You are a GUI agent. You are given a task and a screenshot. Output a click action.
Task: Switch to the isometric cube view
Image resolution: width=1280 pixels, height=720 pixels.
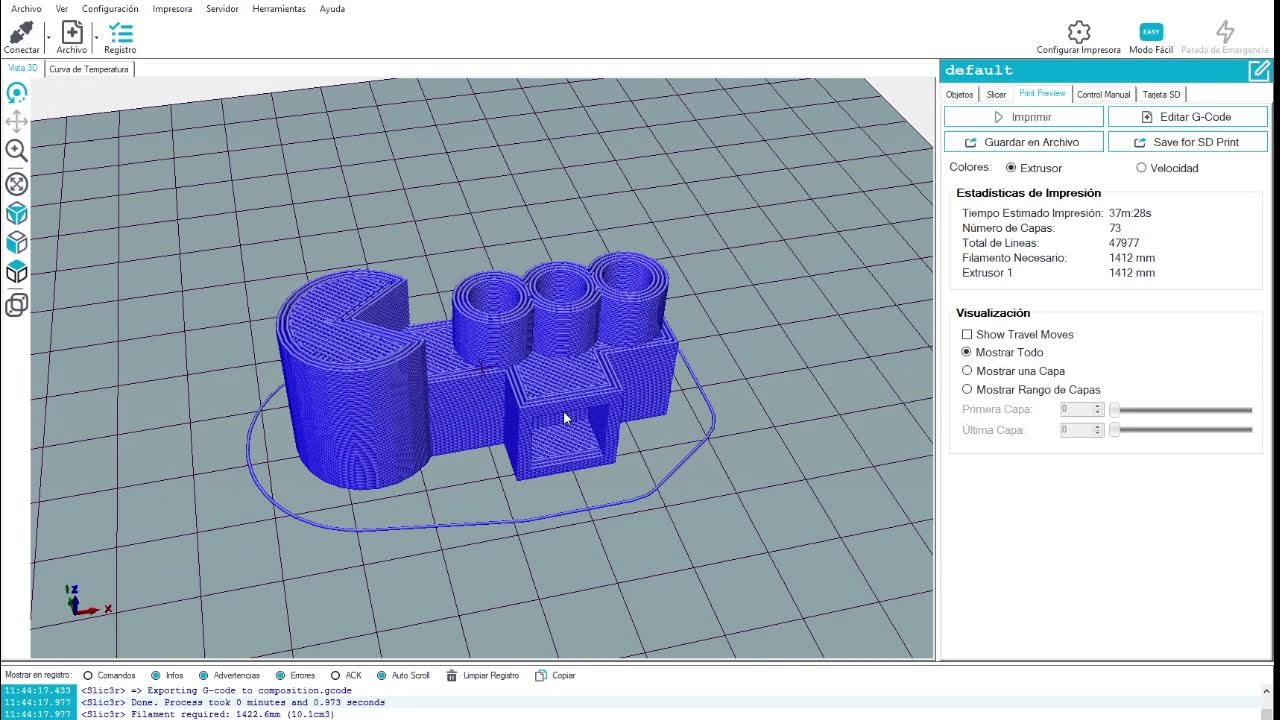point(17,213)
